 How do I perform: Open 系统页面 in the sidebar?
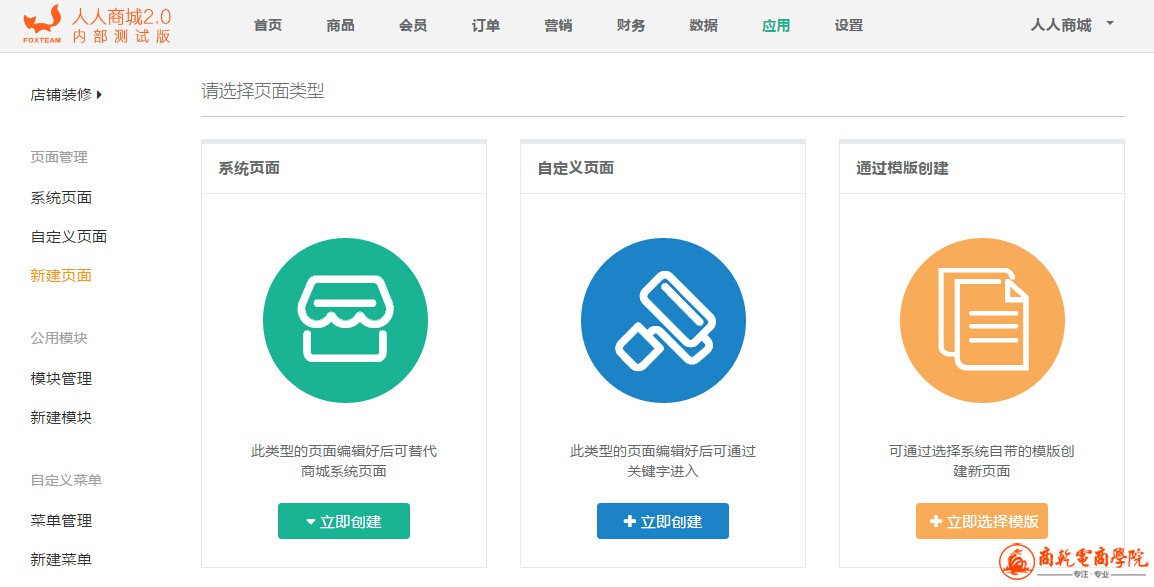pos(61,197)
